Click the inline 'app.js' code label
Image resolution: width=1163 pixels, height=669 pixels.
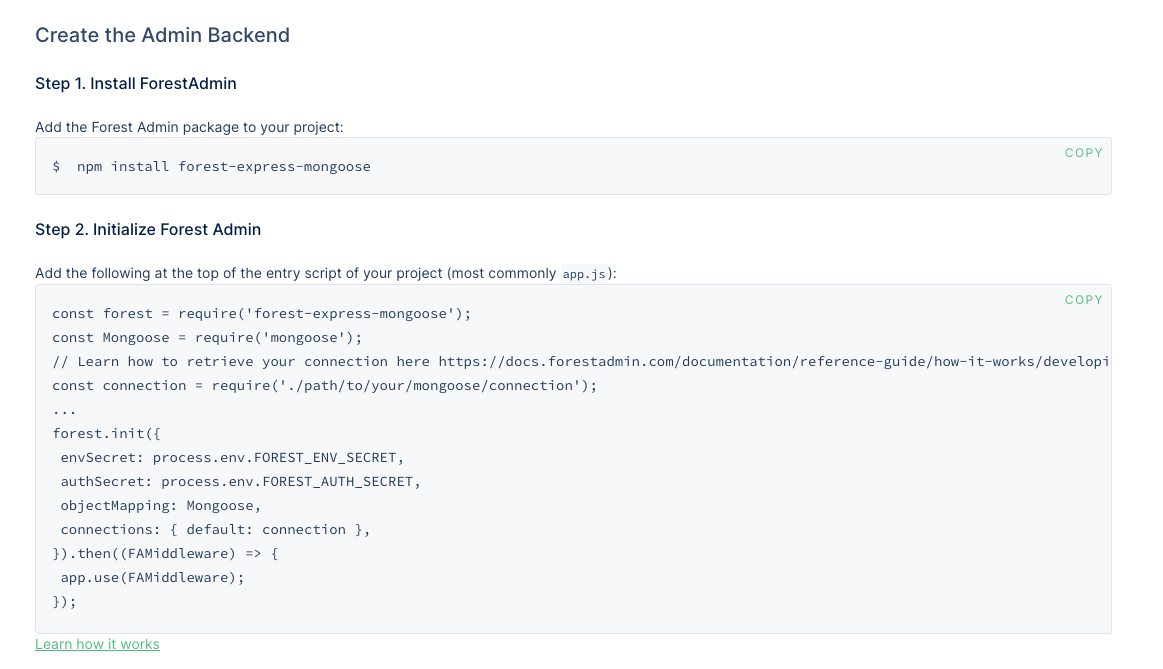584,274
